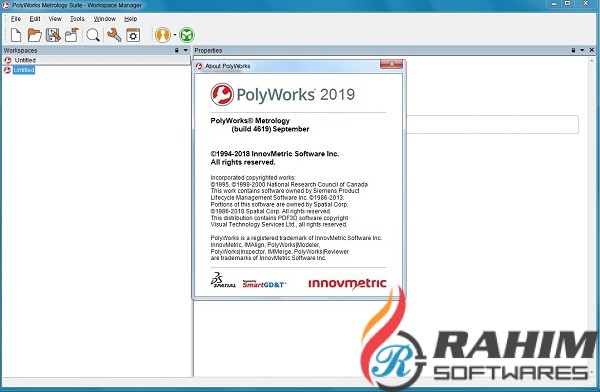Toggle the lock icon in Properties panel header
This screenshot has width=600, height=392.
[573, 50]
